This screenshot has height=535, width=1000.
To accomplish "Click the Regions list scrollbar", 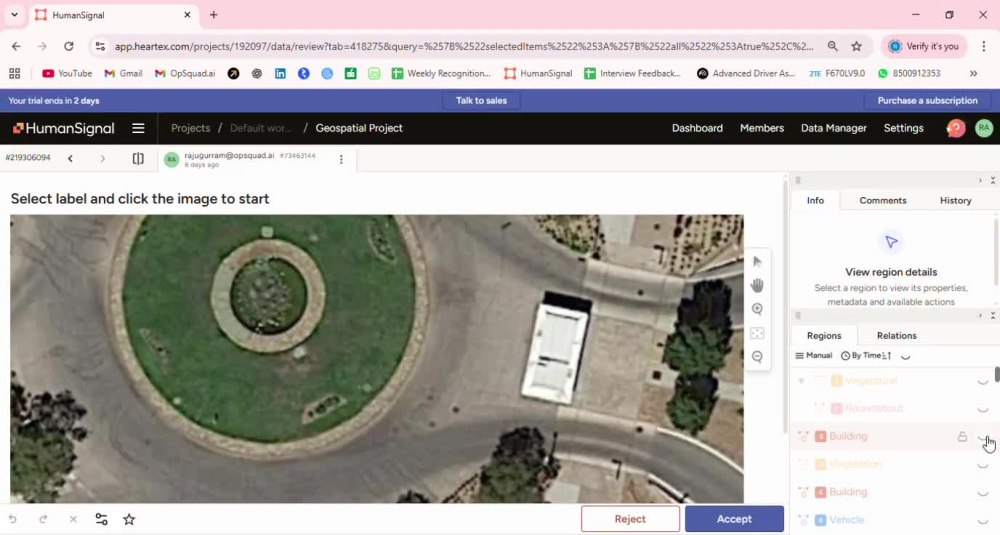I will (996, 374).
